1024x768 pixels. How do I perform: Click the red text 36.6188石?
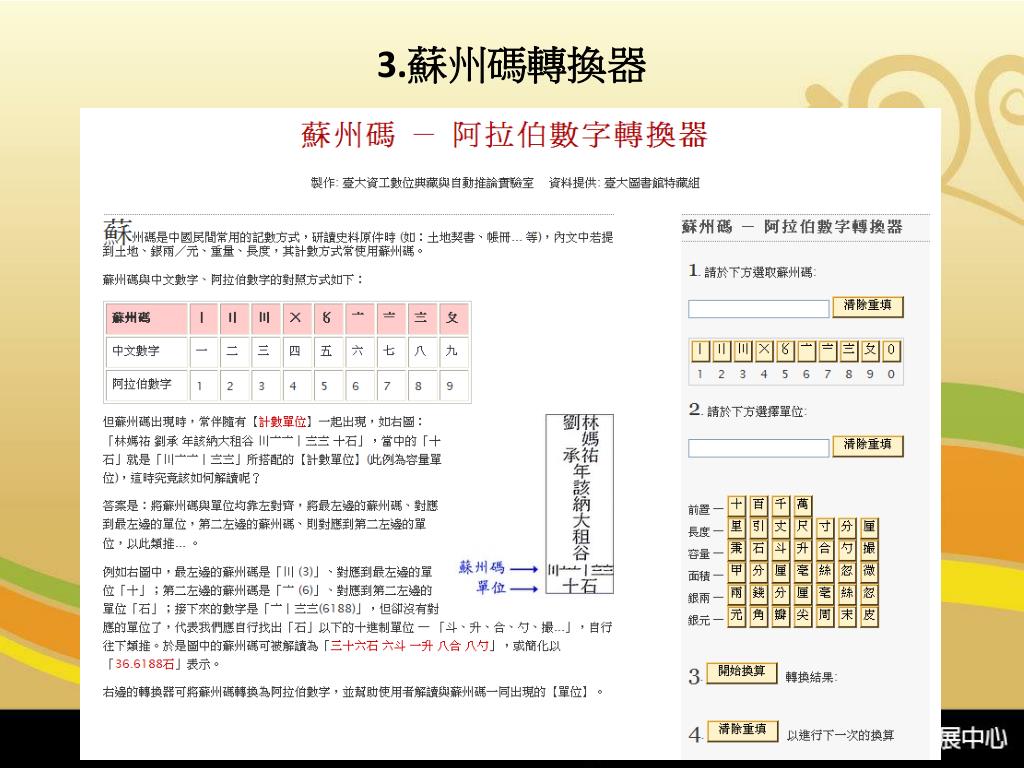144,664
